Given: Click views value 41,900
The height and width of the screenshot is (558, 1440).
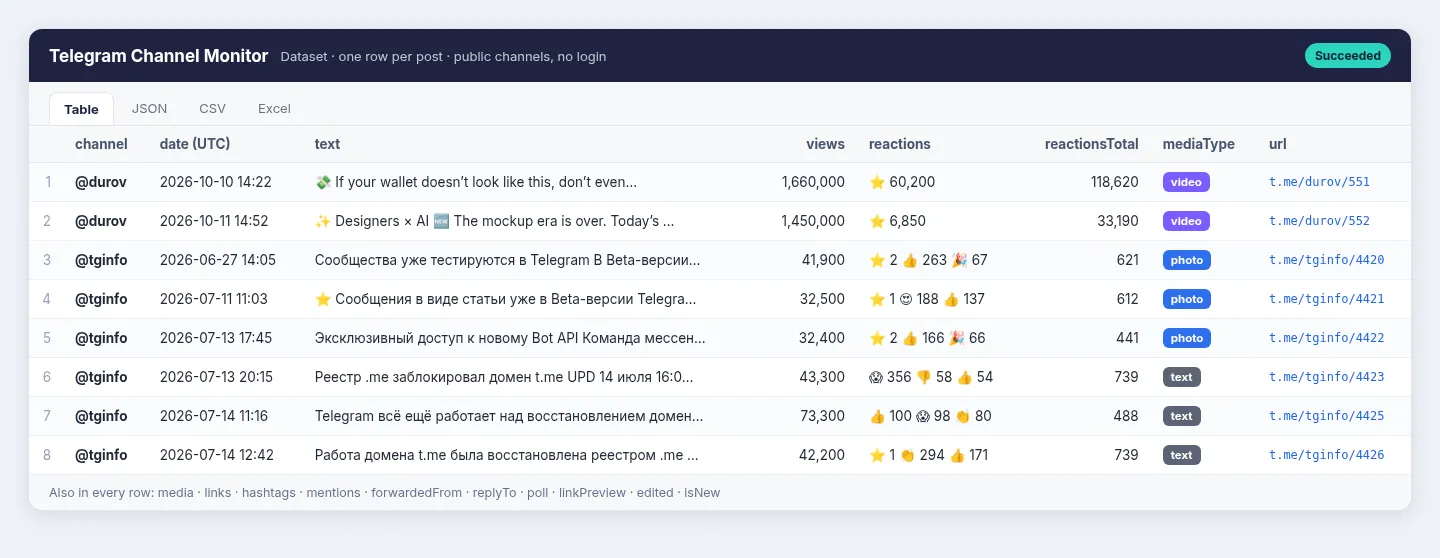Looking at the screenshot, I should pyautogui.click(x=823, y=260).
